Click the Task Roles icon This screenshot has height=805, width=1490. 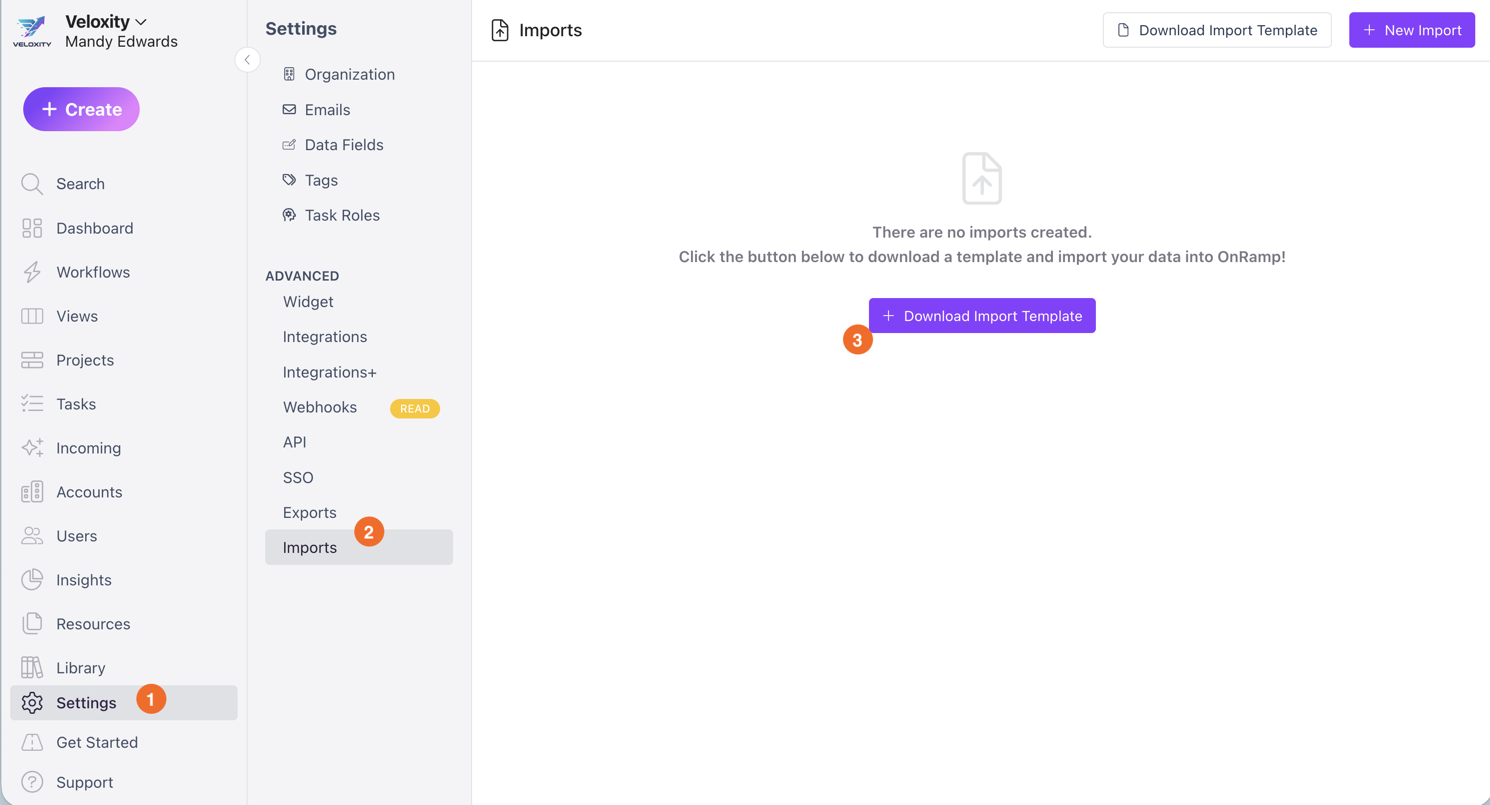289,215
